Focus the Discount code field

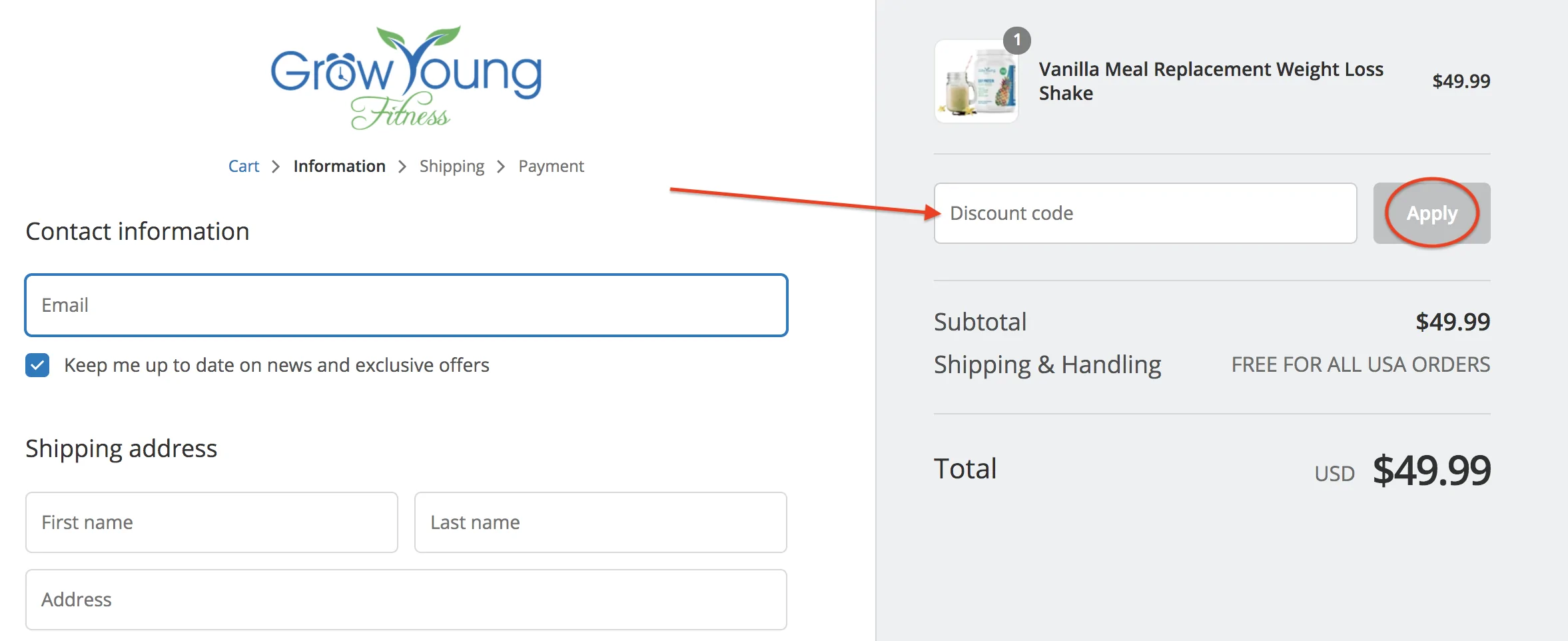pyautogui.click(x=1145, y=213)
